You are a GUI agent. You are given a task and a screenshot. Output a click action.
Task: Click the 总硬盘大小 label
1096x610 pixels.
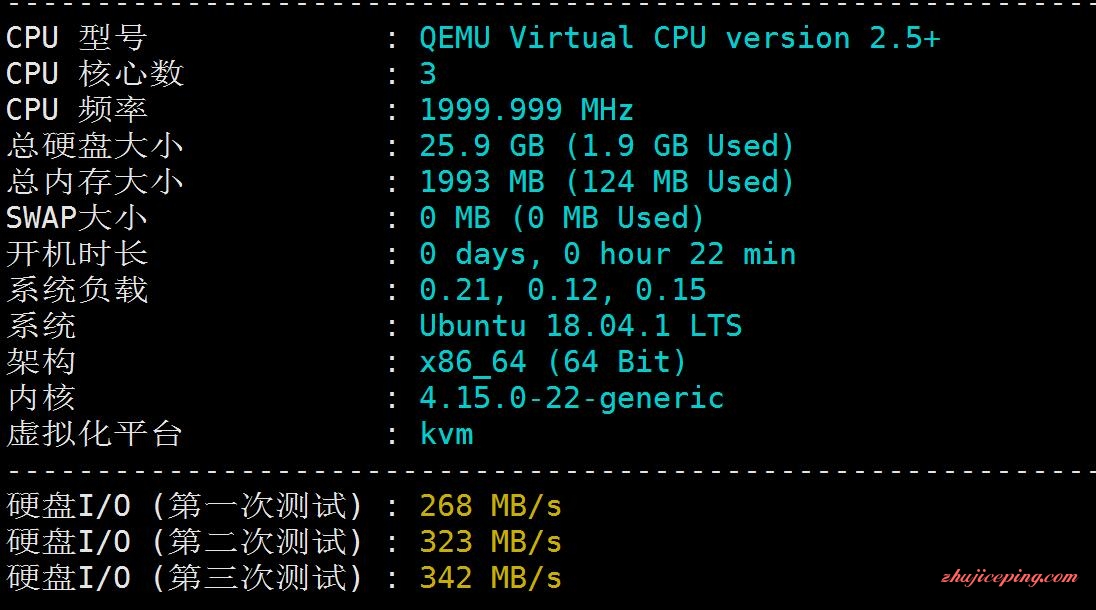pos(94,146)
